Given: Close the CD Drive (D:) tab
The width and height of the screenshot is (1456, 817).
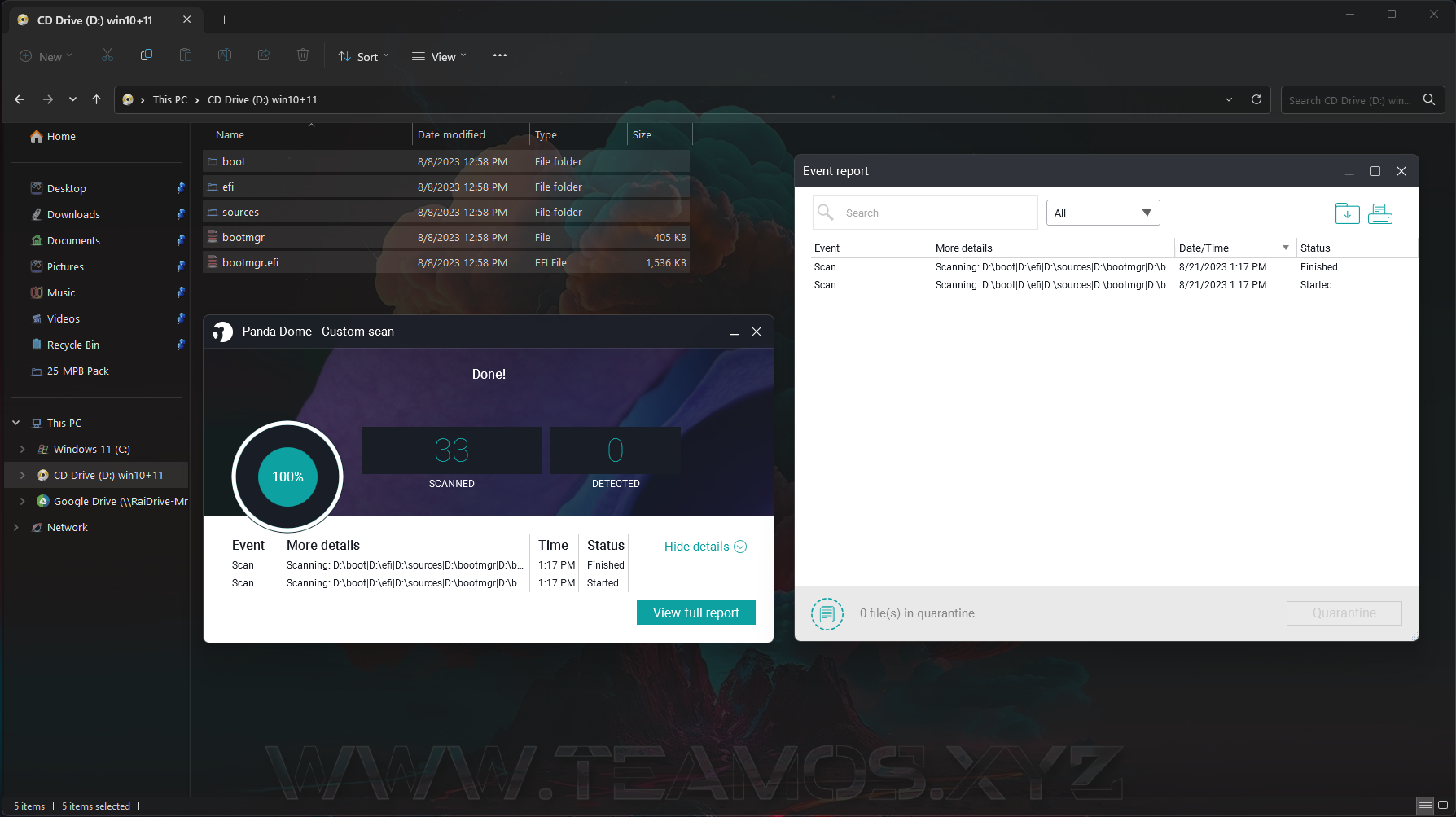Looking at the screenshot, I should coord(186,20).
